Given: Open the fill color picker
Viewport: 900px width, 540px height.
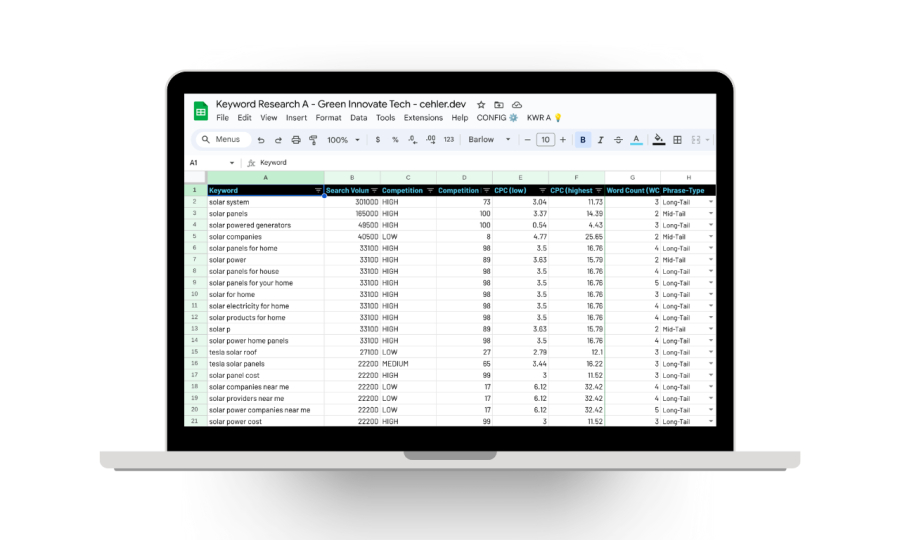Looking at the screenshot, I should tap(658, 140).
